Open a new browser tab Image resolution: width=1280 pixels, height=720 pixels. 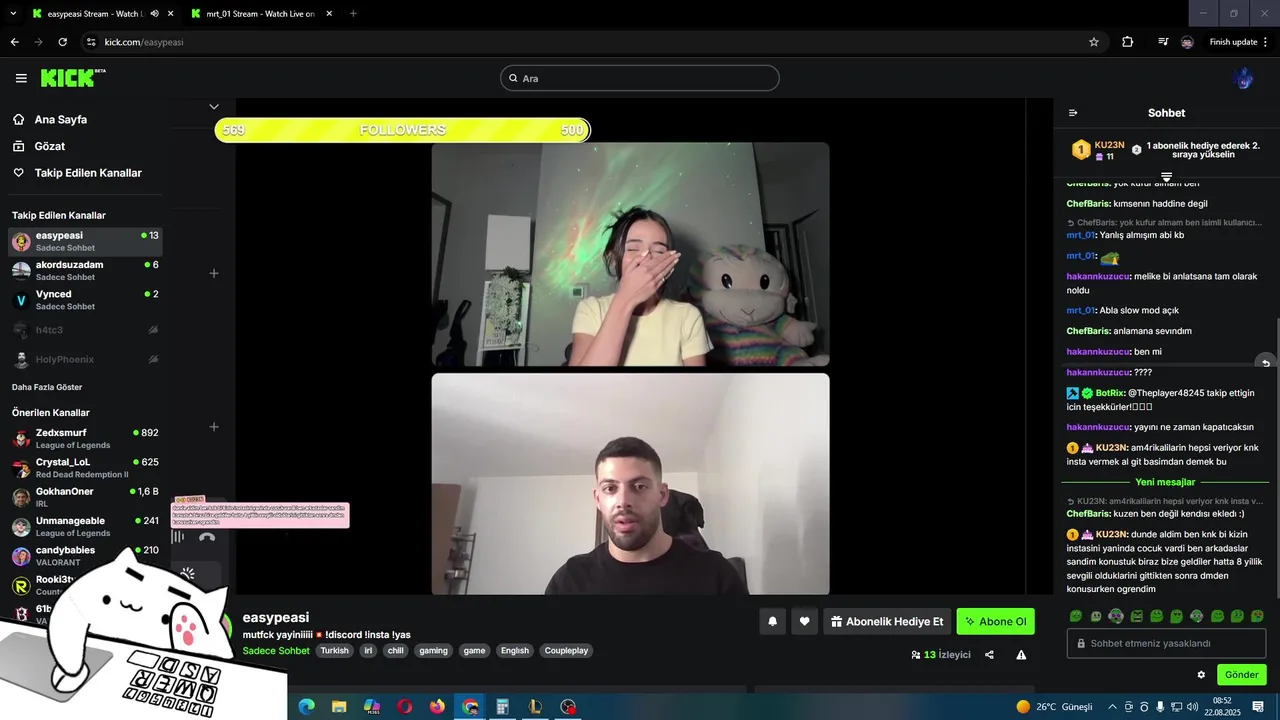353,14
